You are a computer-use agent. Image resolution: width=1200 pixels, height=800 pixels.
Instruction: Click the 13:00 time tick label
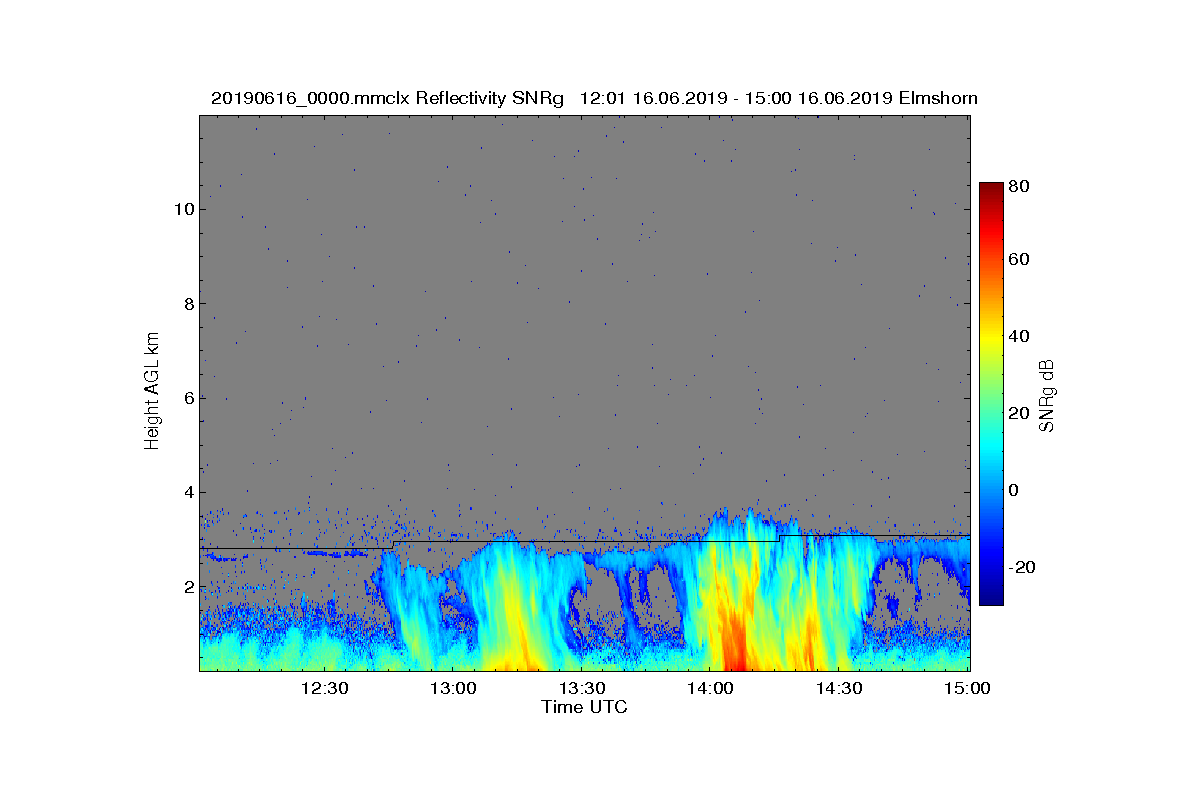tap(453, 689)
